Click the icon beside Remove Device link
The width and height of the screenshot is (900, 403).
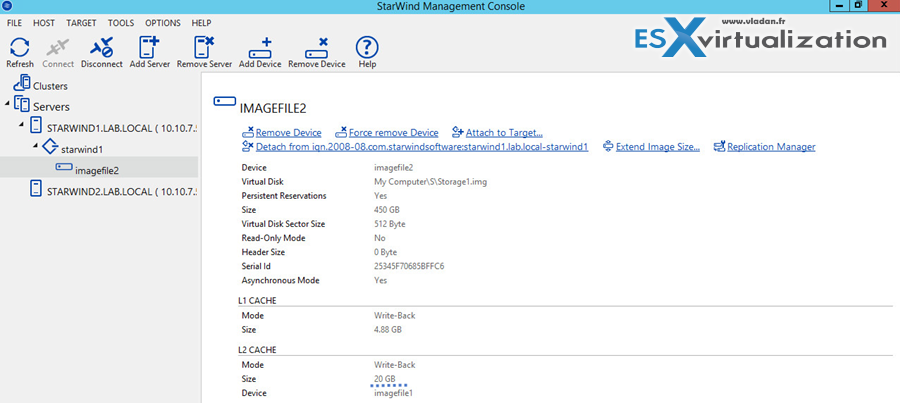(248, 132)
